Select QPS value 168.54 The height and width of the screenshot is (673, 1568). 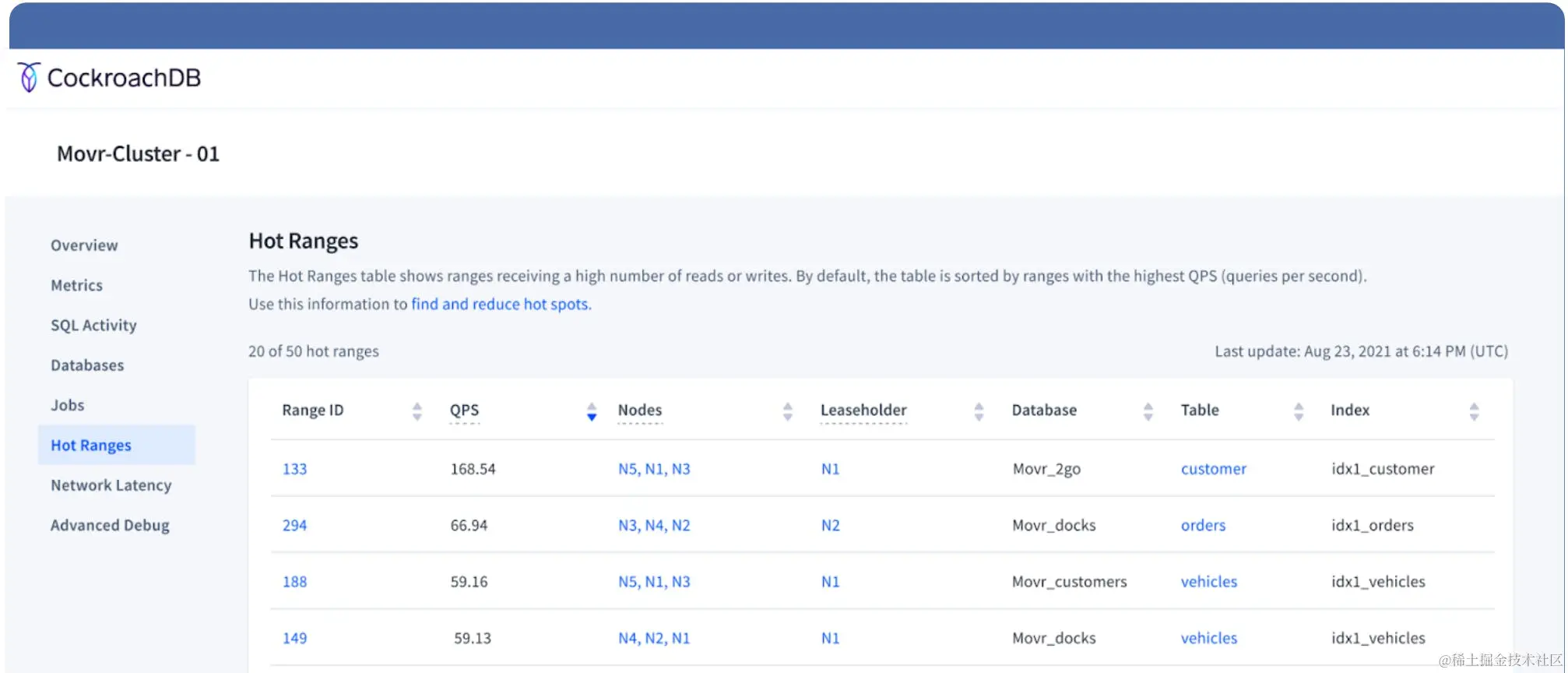473,469
